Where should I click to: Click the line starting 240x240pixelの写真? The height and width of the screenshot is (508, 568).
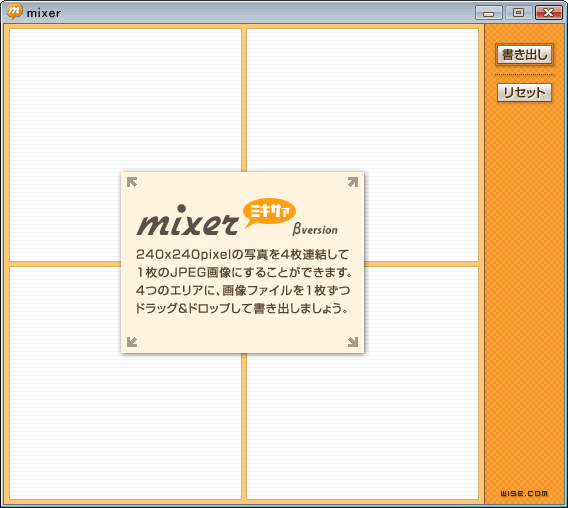(x=242, y=254)
